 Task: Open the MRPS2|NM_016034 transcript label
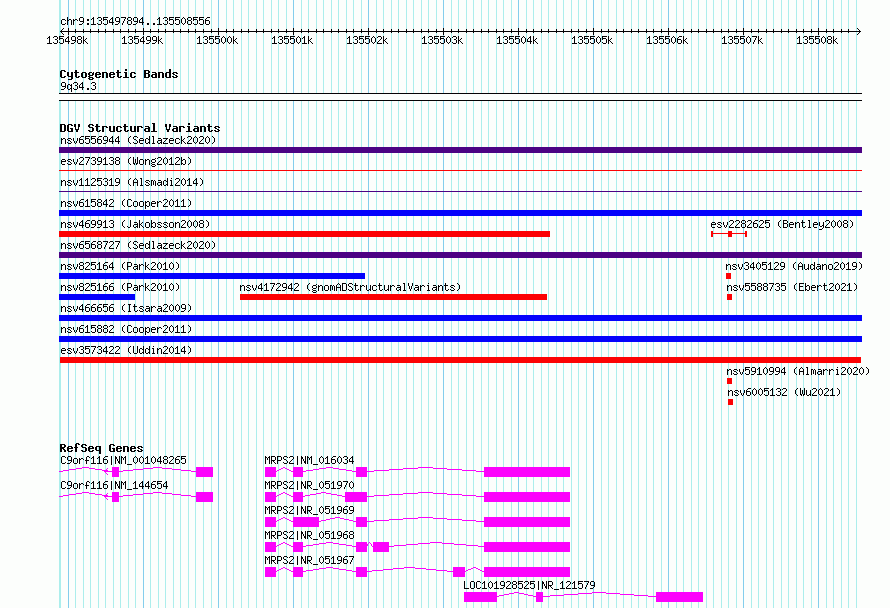point(309,460)
